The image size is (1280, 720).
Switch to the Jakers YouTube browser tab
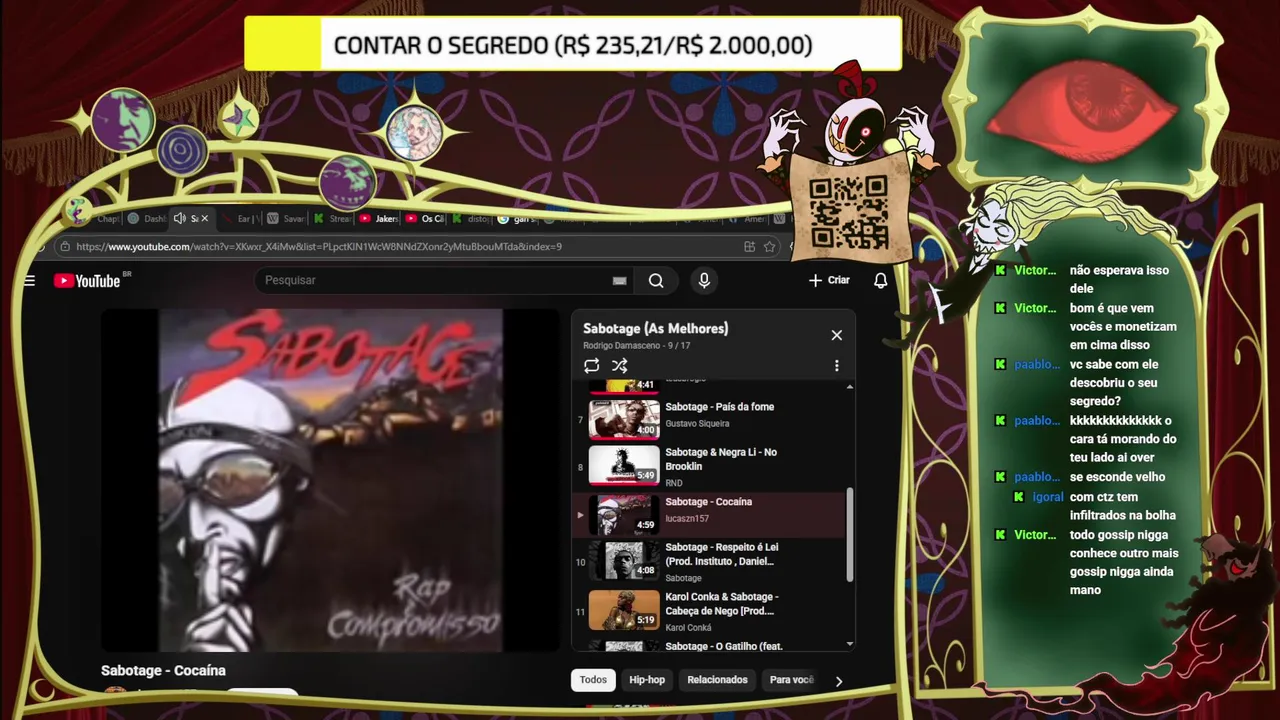coord(378,218)
